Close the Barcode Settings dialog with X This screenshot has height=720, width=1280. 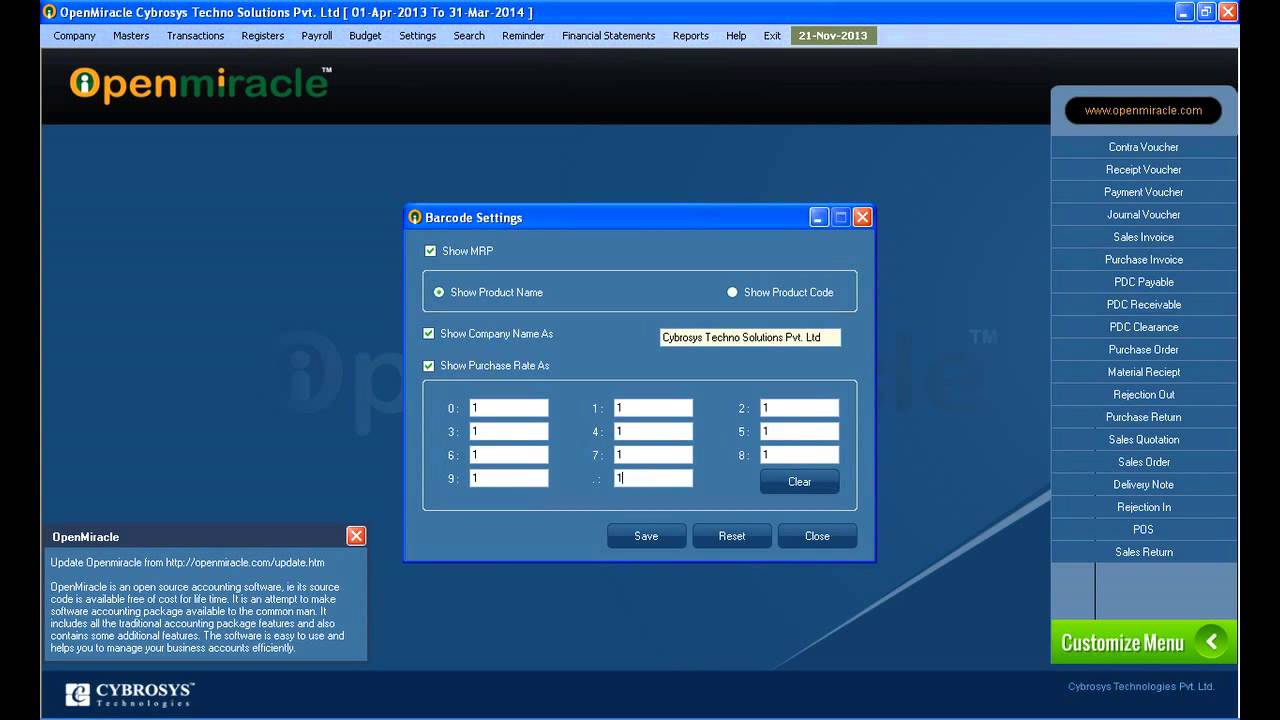pyautogui.click(x=863, y=217)
